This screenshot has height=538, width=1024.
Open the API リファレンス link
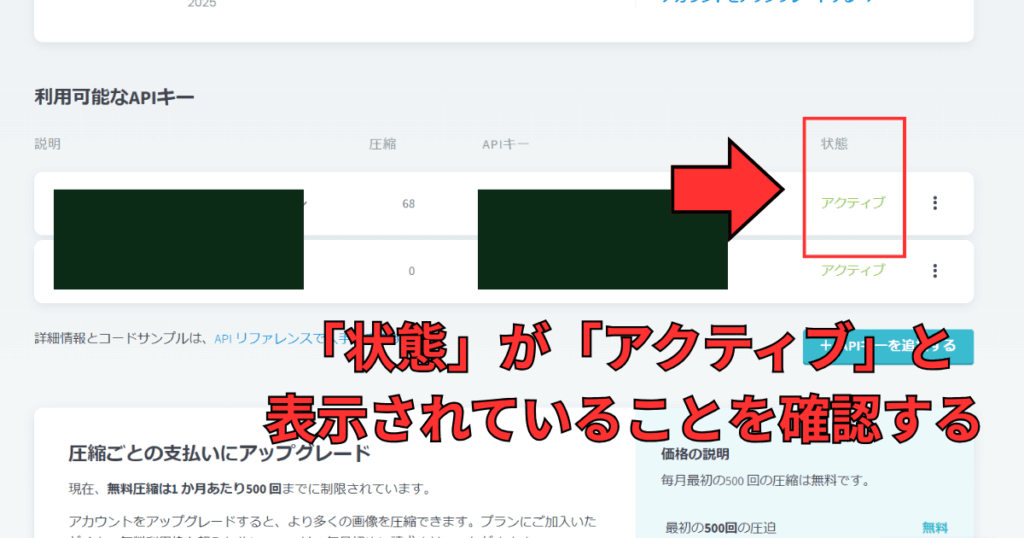click(270, 339)
